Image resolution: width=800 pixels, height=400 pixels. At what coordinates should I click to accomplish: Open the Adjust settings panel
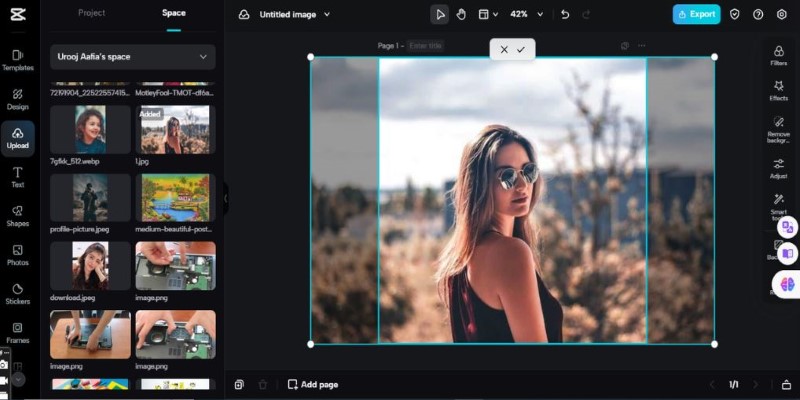778,168
